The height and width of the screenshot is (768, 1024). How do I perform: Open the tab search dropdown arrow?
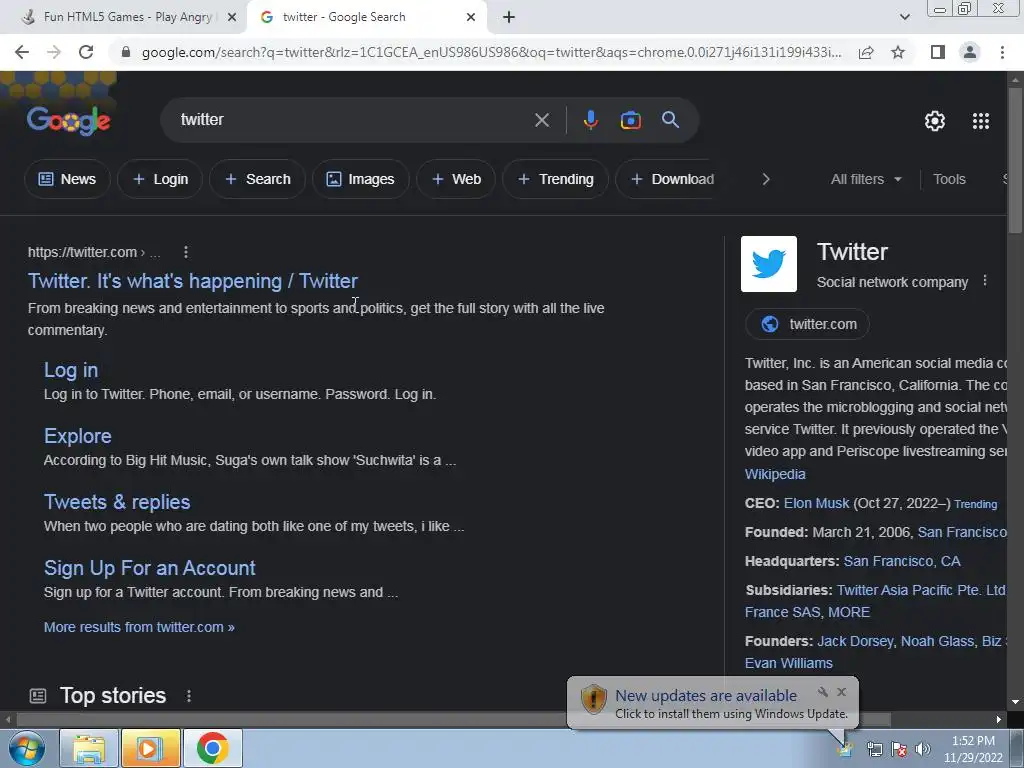[904, 18]
